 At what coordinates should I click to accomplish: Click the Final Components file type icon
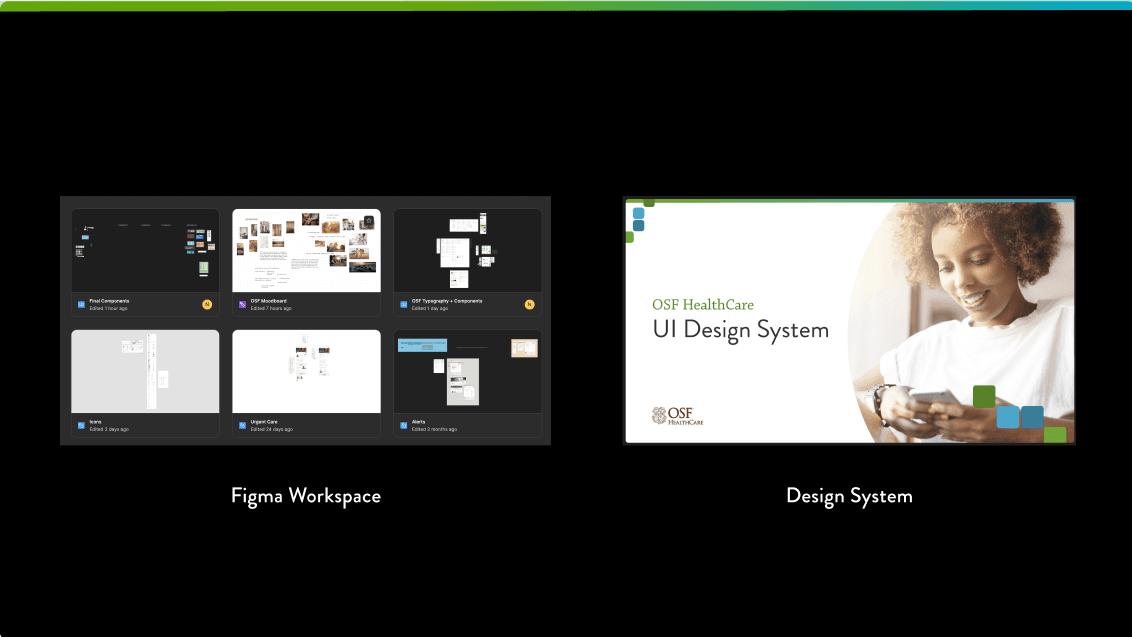pyautogui.click(x=81, y=305)
